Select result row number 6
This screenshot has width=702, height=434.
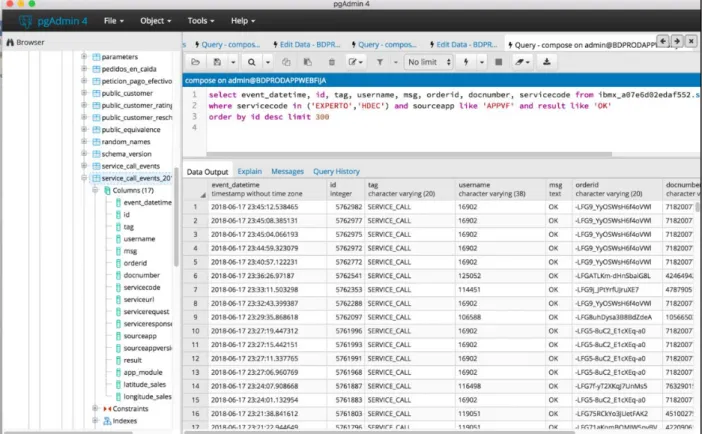(x=195, y=276)
